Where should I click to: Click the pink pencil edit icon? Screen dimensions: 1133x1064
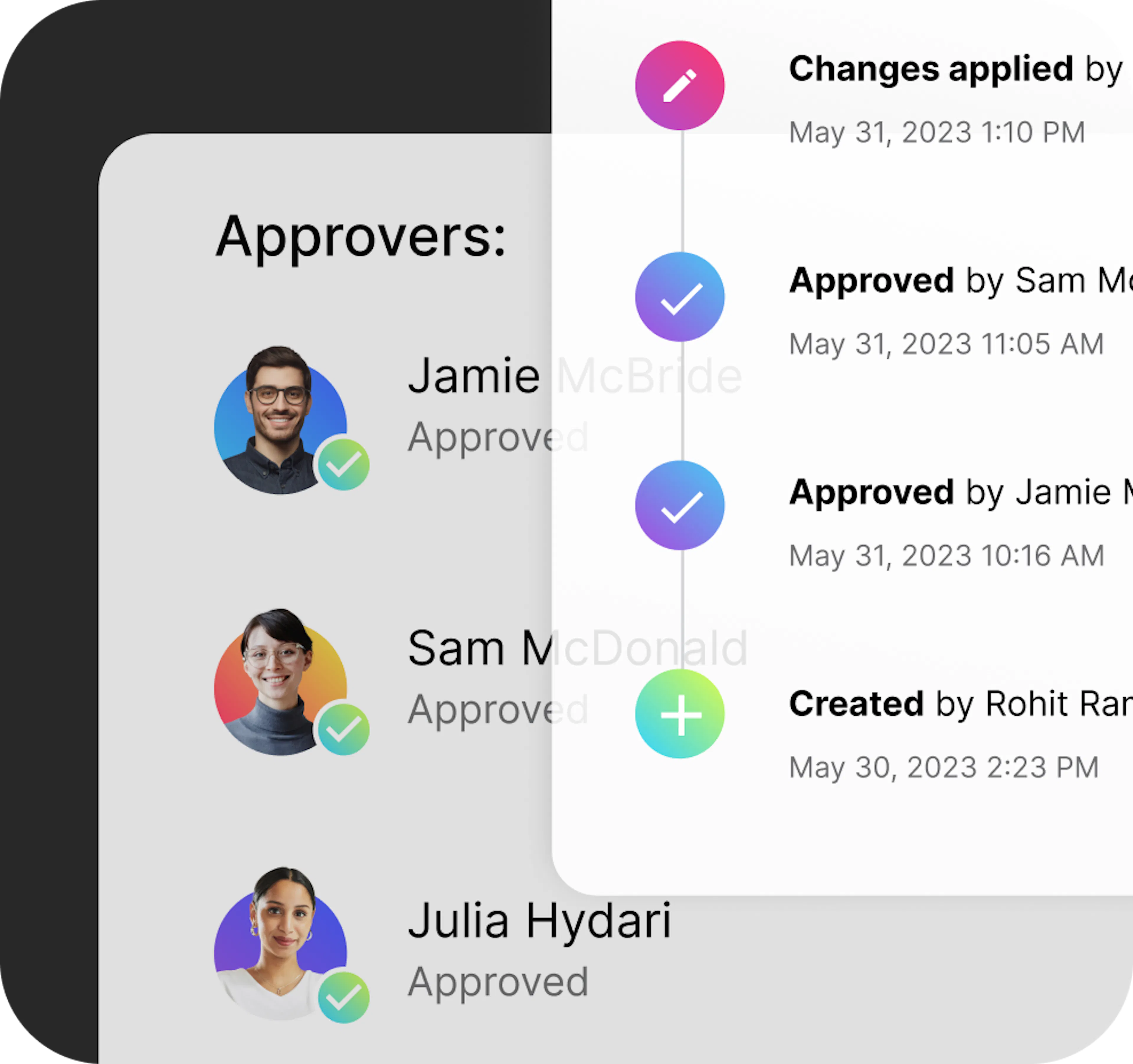click(x=680, y=86)
